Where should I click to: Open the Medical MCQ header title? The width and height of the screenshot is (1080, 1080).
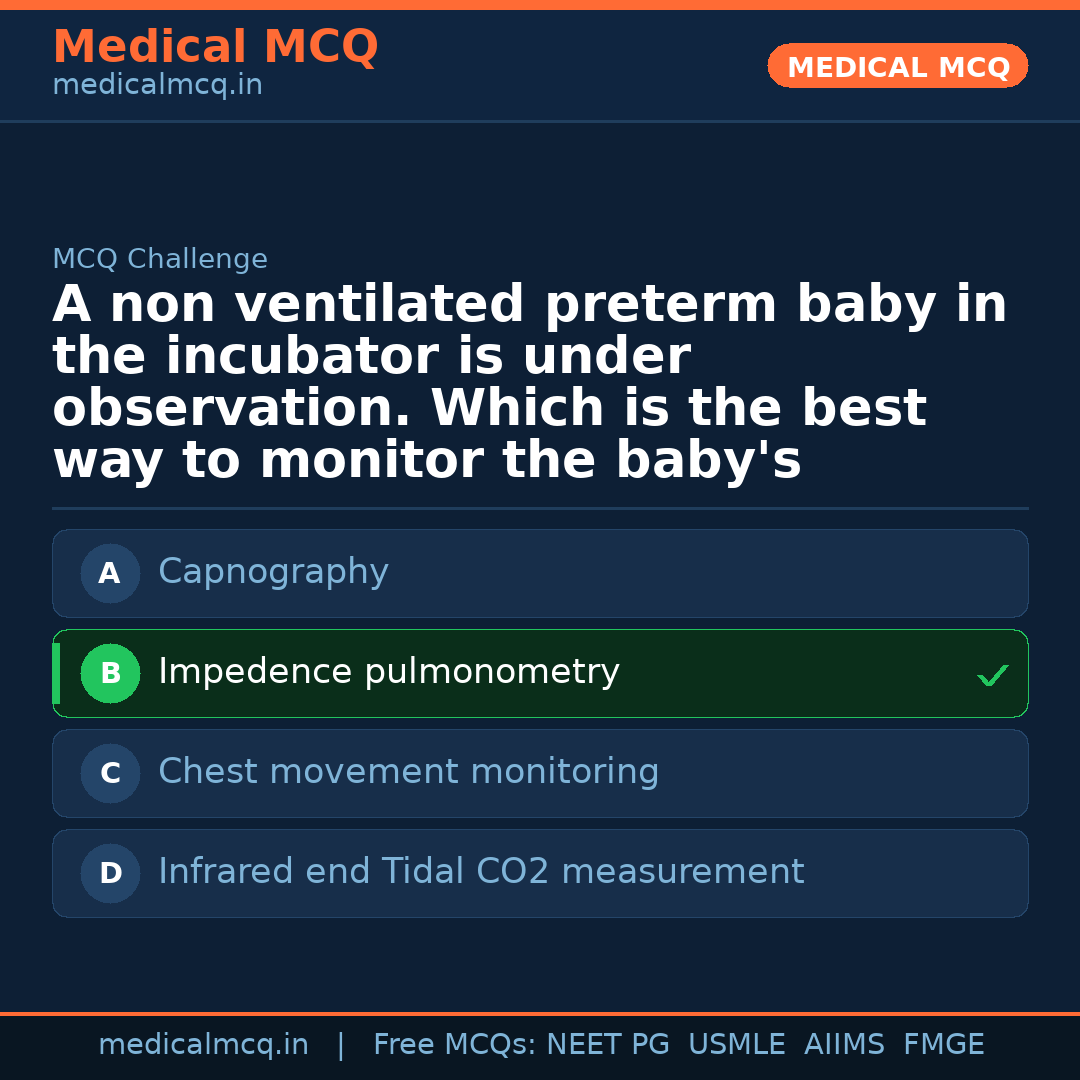point(215,47)
